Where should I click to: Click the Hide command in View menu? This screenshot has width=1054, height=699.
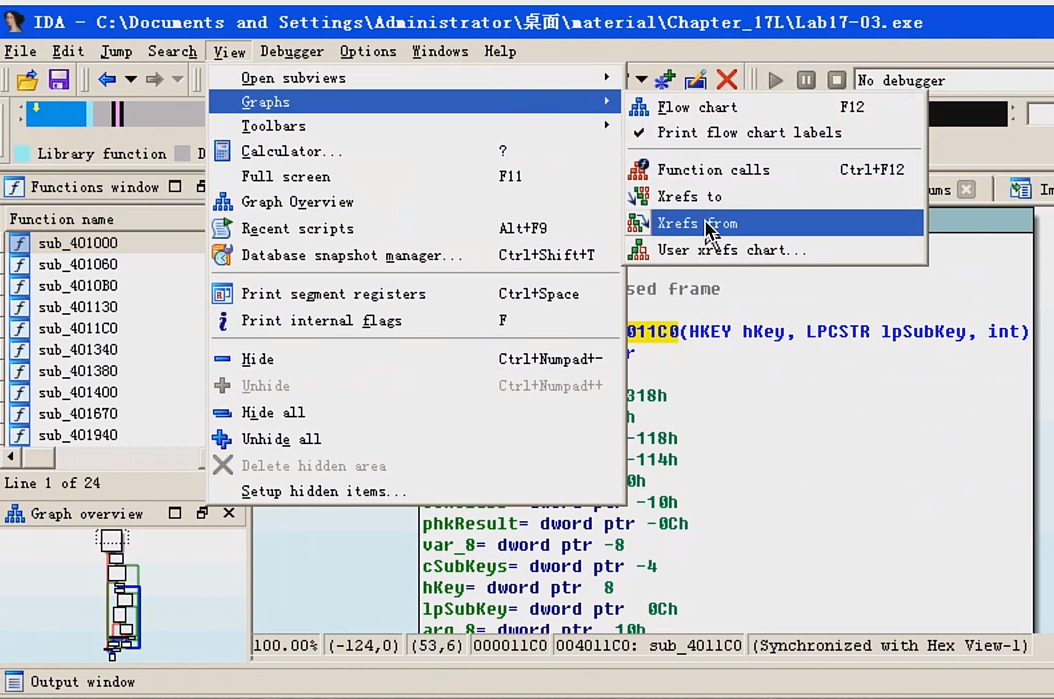coord(258,358)
